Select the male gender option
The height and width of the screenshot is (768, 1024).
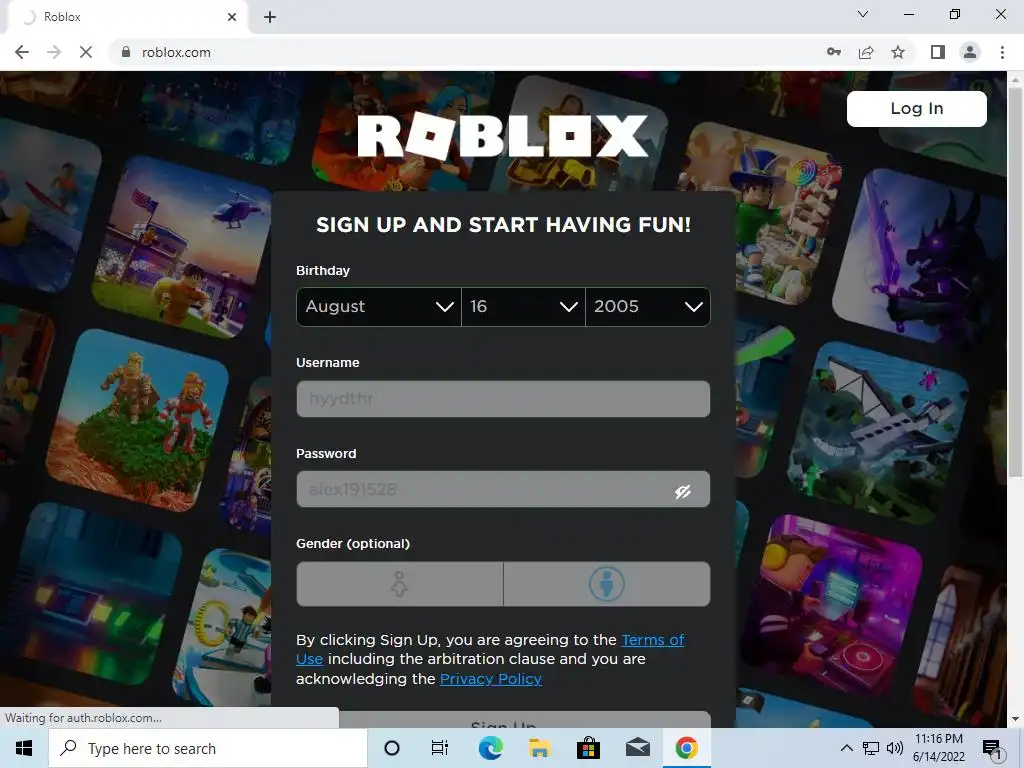point(607,584)
